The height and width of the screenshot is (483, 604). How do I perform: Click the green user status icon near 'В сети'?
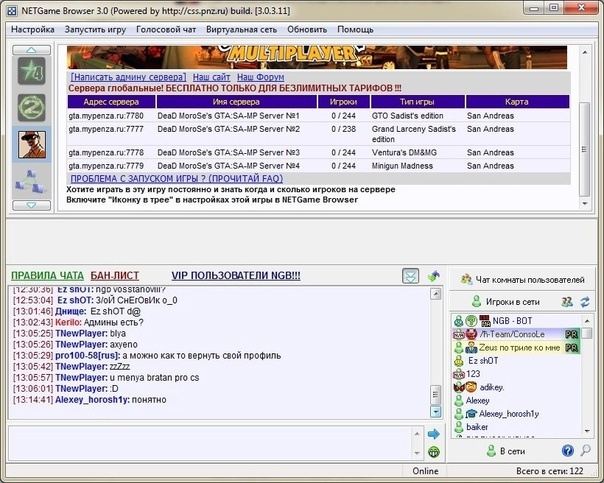tap(491, 451)
